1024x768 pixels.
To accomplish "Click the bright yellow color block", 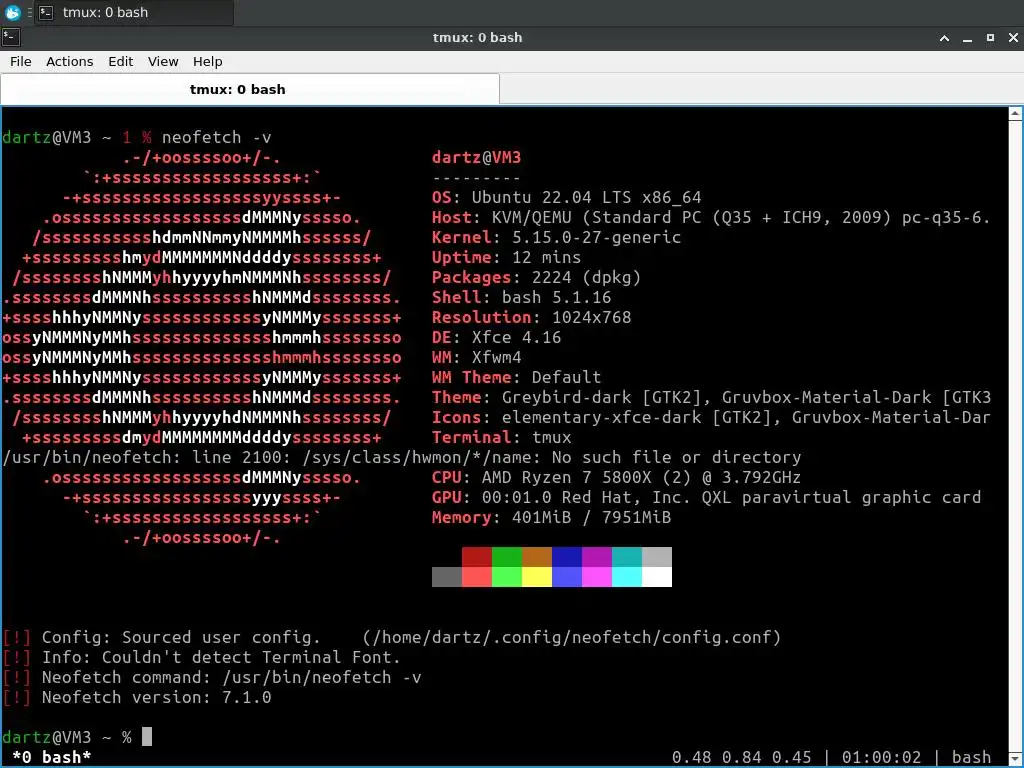I will [x=537, y=577].
